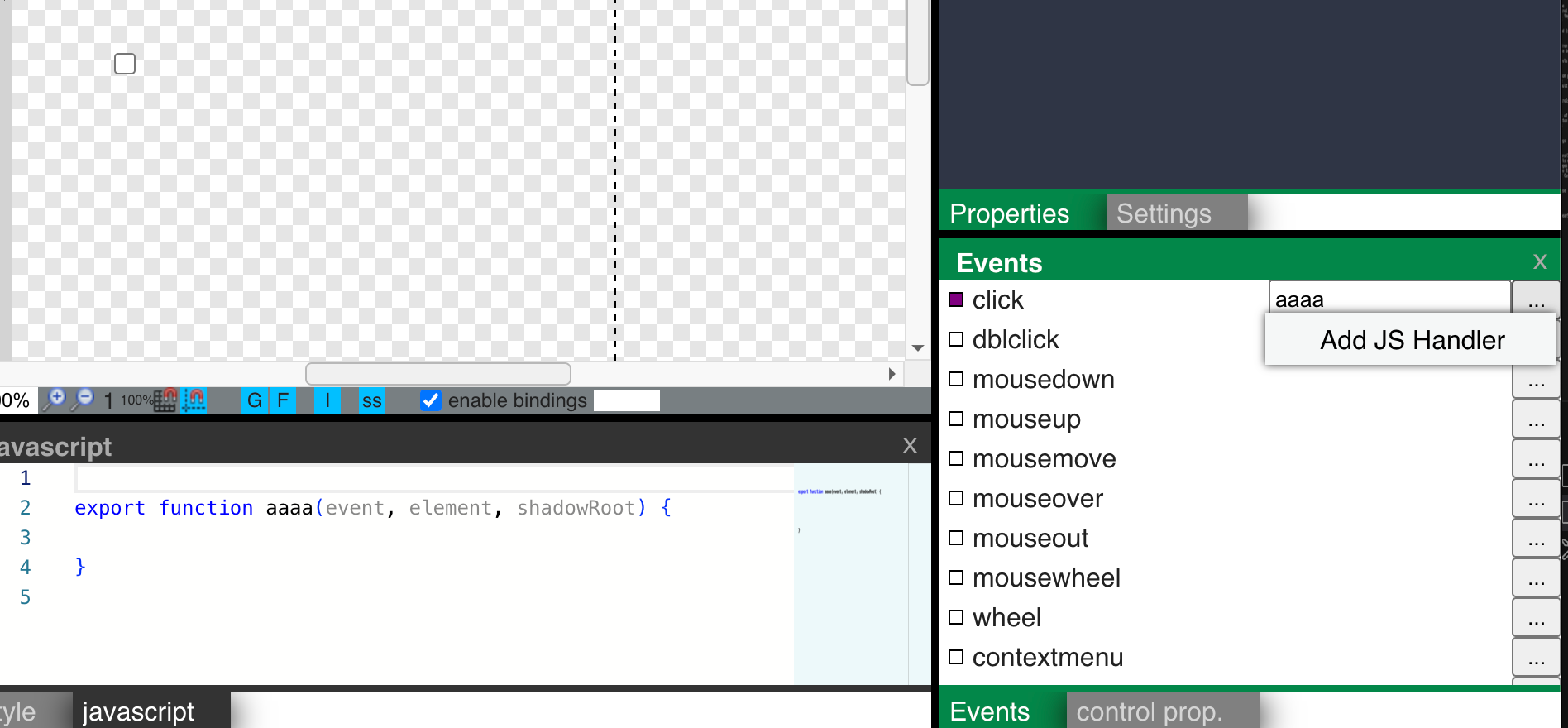Close the javascript editor panel

(910, 446)
